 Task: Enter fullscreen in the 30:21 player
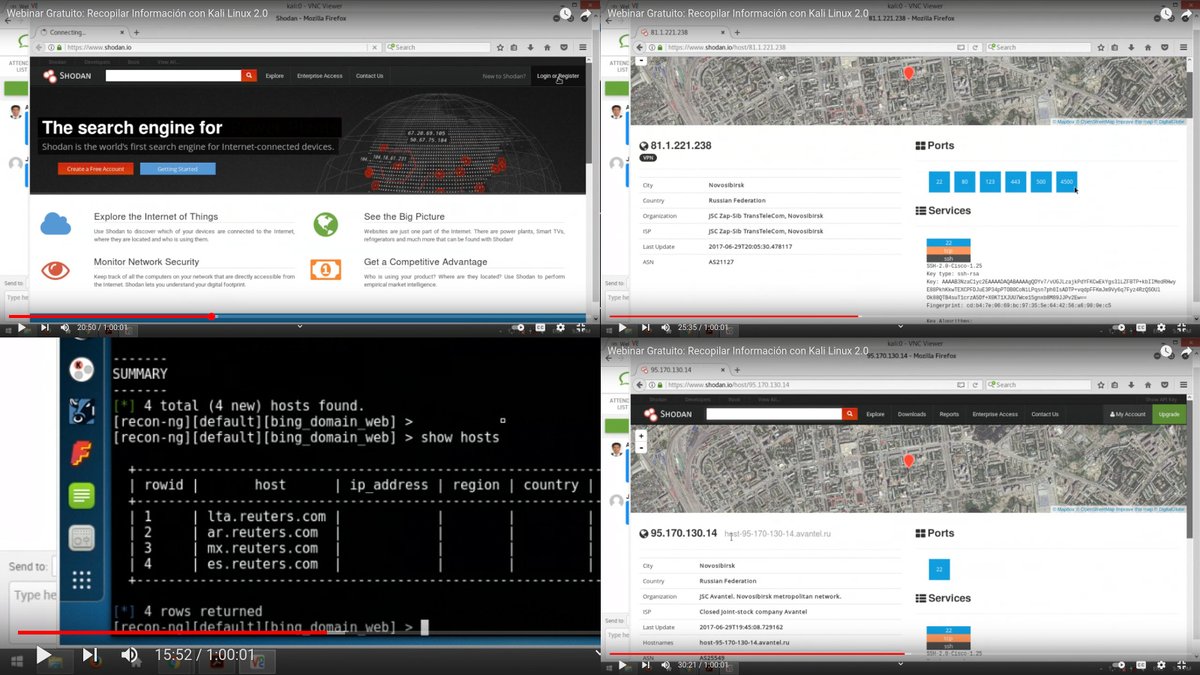1182,664
